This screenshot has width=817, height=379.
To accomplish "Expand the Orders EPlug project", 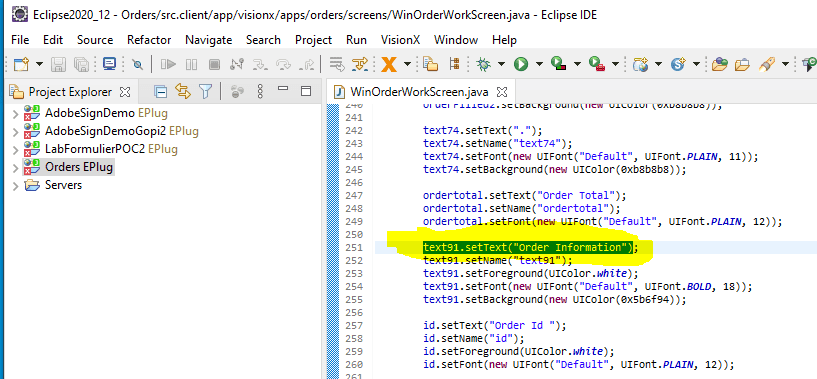I will click(15, 168).
